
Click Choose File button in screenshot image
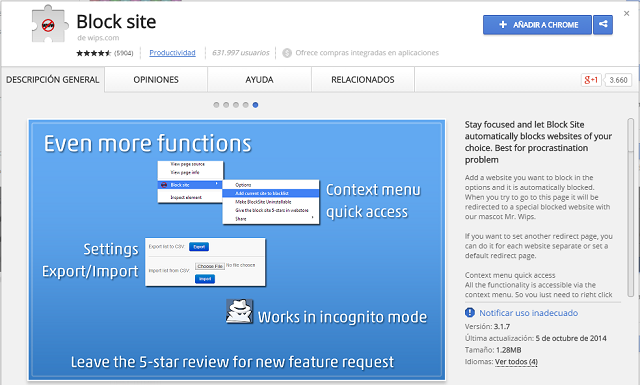click(x=210, y=266)
